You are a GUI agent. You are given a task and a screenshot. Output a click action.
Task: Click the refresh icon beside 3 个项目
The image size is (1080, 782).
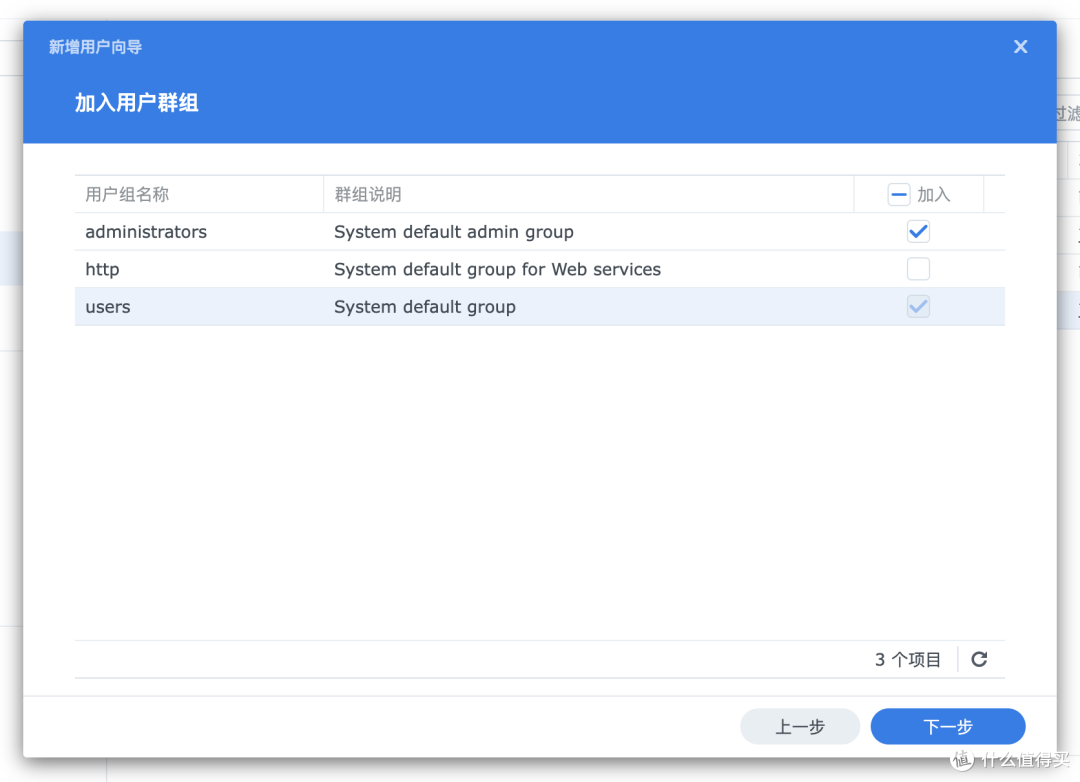979,659
